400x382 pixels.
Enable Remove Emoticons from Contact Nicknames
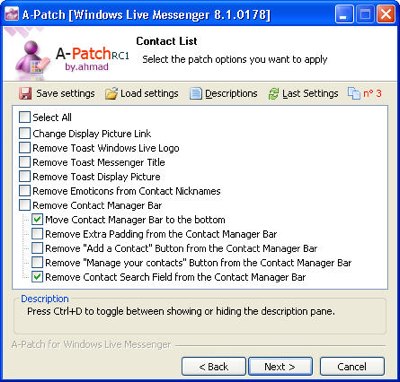tap(25, 191)
